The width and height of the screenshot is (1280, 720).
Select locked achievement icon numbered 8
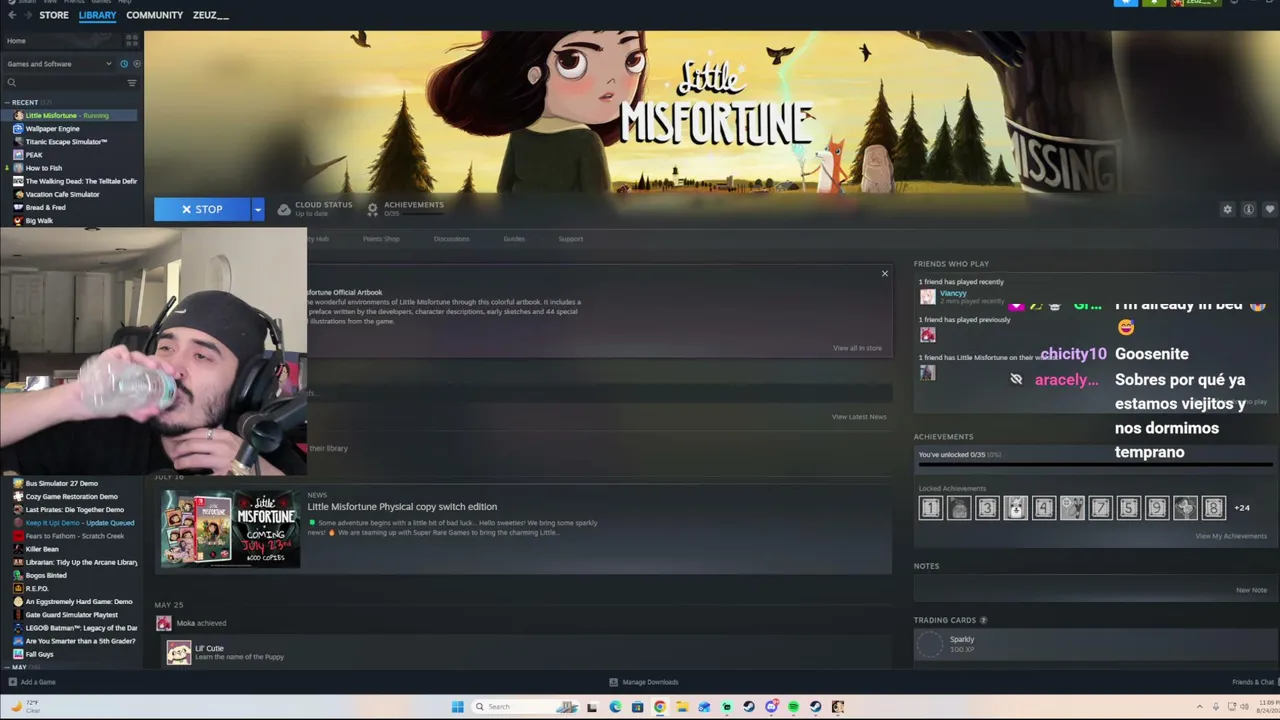[1213, 508]
